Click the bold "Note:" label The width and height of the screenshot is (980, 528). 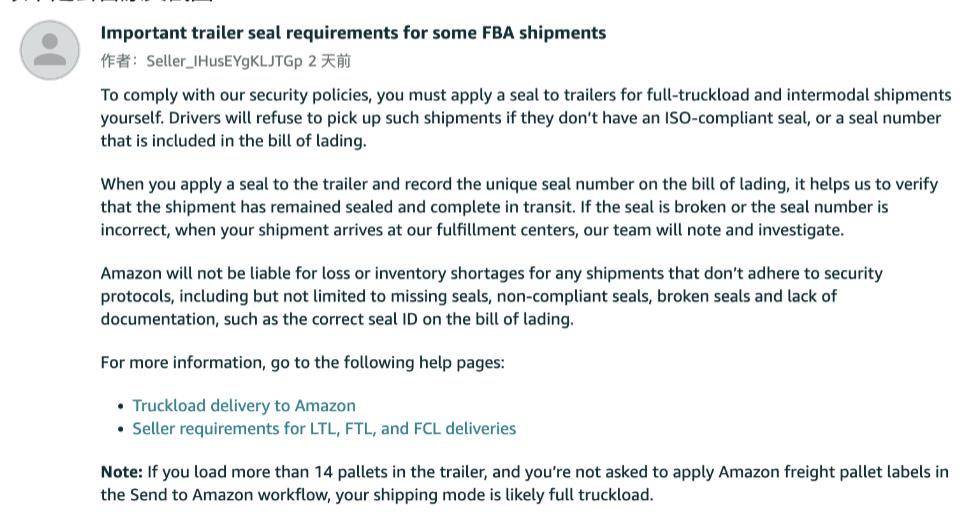[x=121, y=471]
